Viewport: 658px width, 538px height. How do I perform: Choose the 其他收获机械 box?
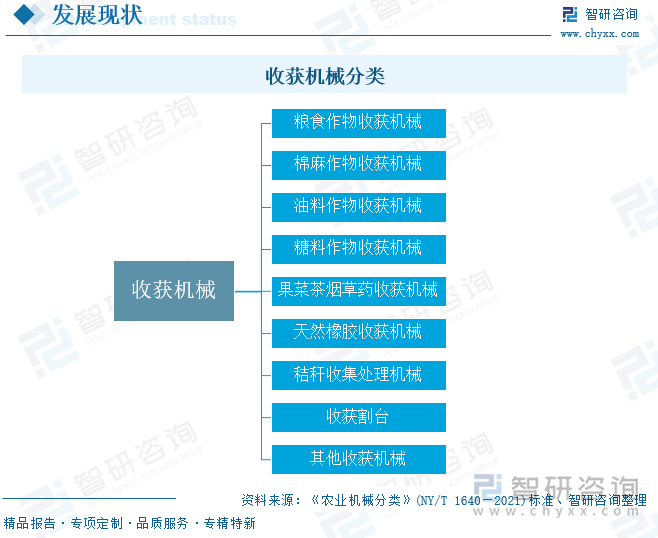(358, 459)
